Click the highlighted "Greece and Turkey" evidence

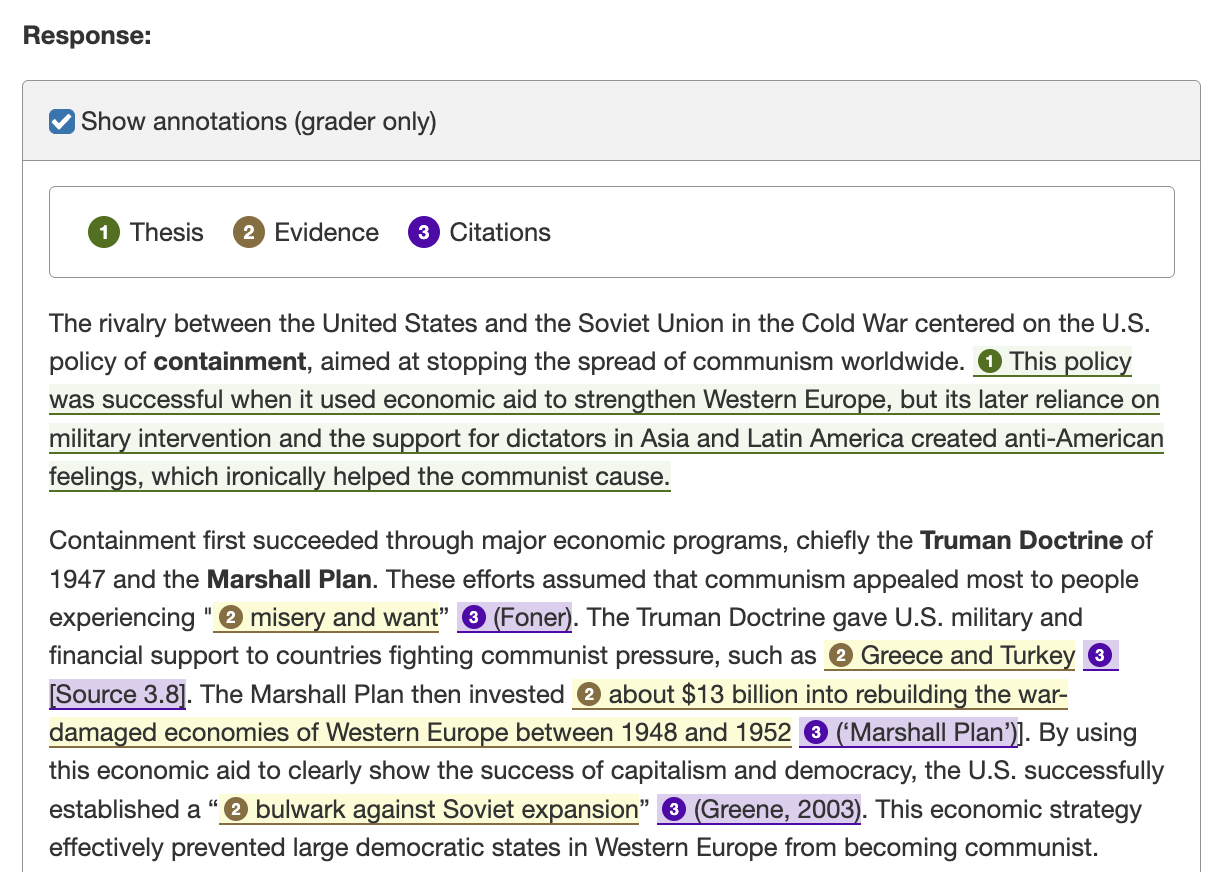[967, 656]
